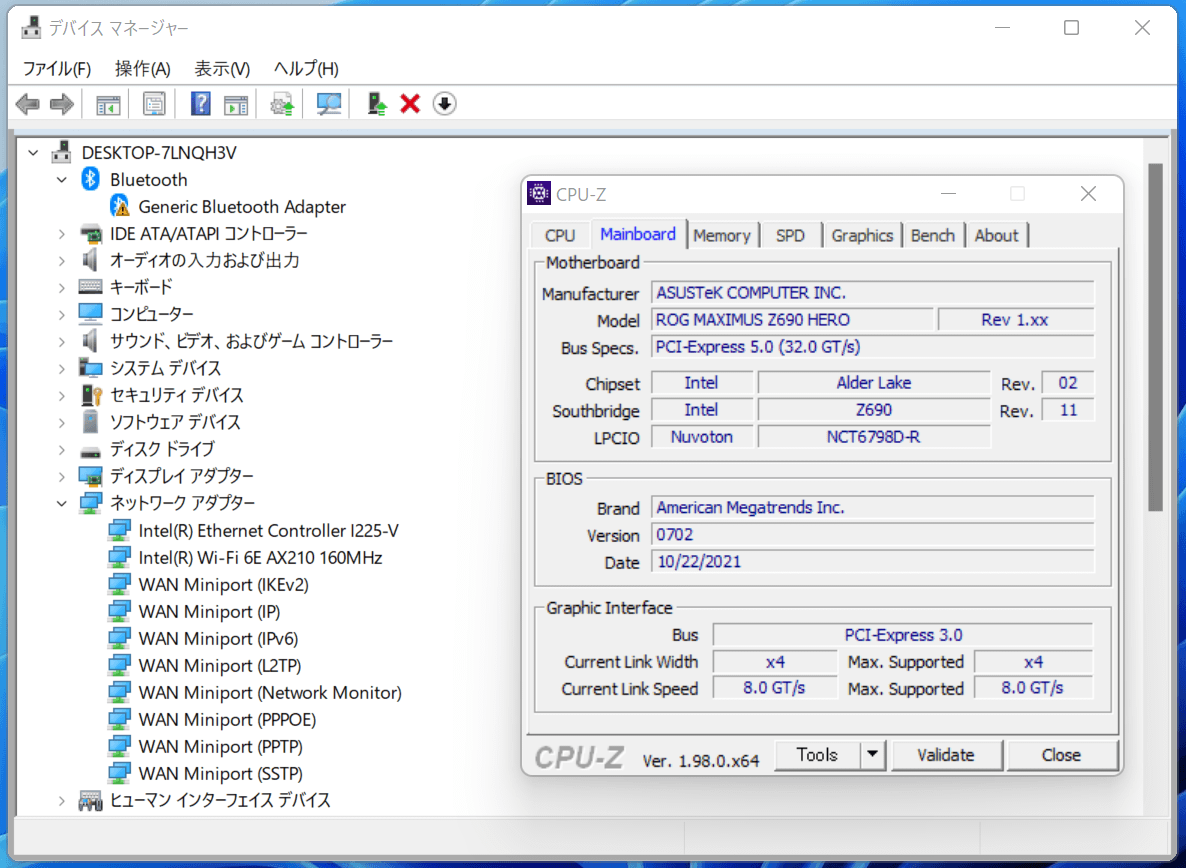The width and height of the screenshot is (1186, 868).
Task: Click the enable device icon with green arrow
Action: 376,104
